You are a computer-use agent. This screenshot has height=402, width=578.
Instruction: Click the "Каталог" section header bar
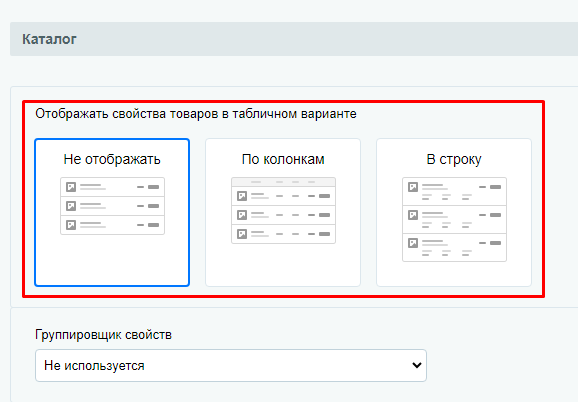(294, 39)
